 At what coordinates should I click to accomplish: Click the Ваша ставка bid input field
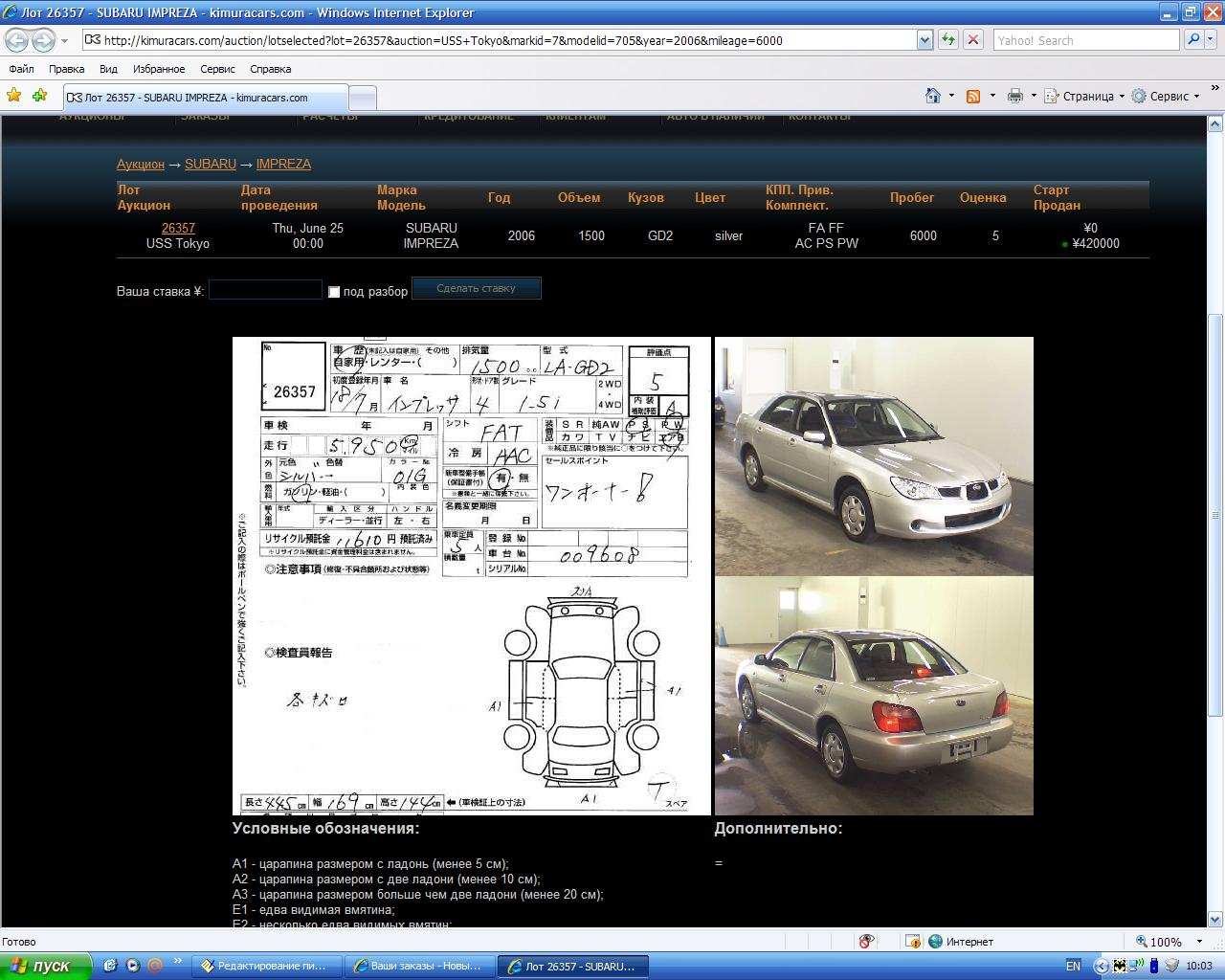click(265, 290)
